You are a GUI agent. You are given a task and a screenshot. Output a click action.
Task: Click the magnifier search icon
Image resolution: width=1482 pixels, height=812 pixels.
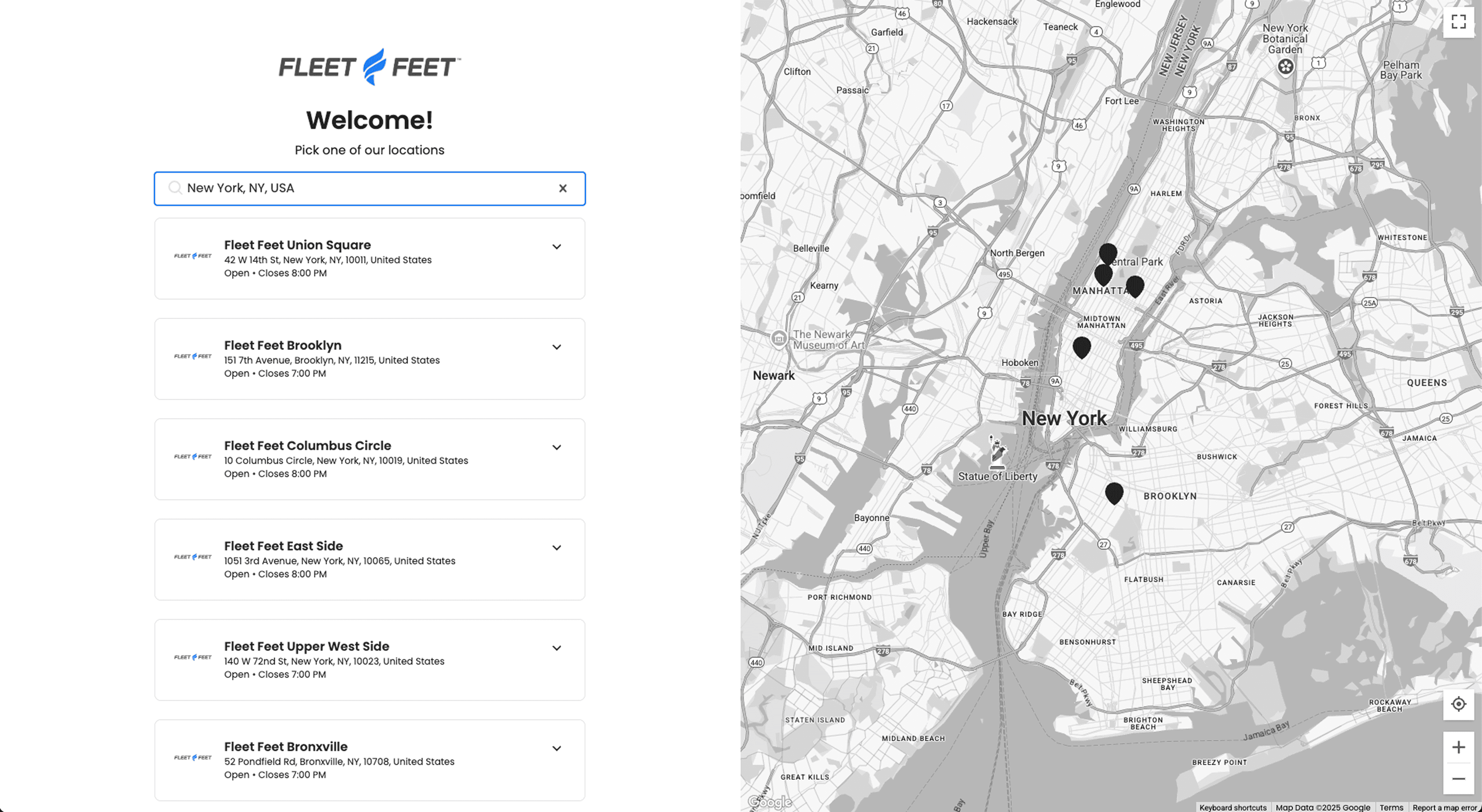[175, 188]
